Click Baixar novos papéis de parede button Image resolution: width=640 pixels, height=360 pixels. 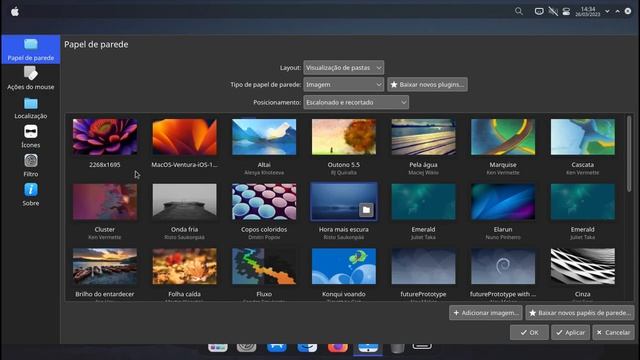pos(580,313)
